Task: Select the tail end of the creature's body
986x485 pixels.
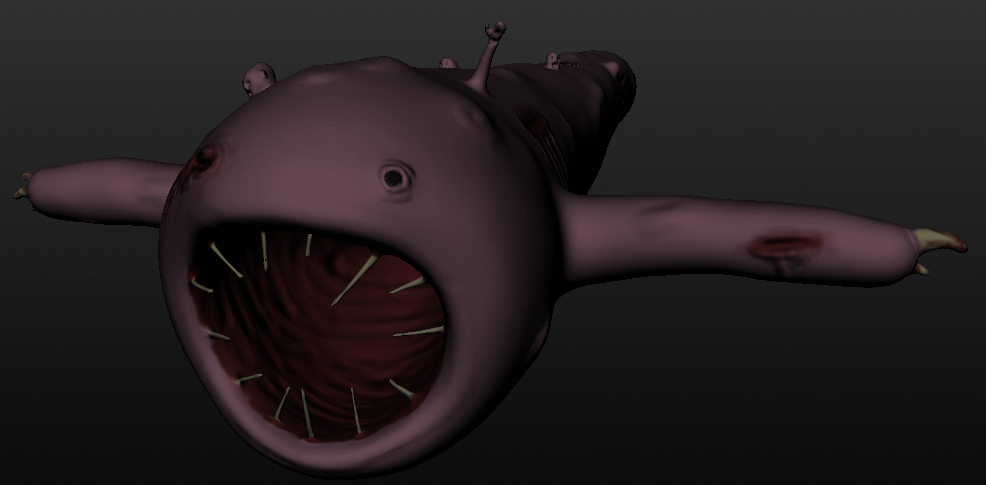Action: pos(618,75)
